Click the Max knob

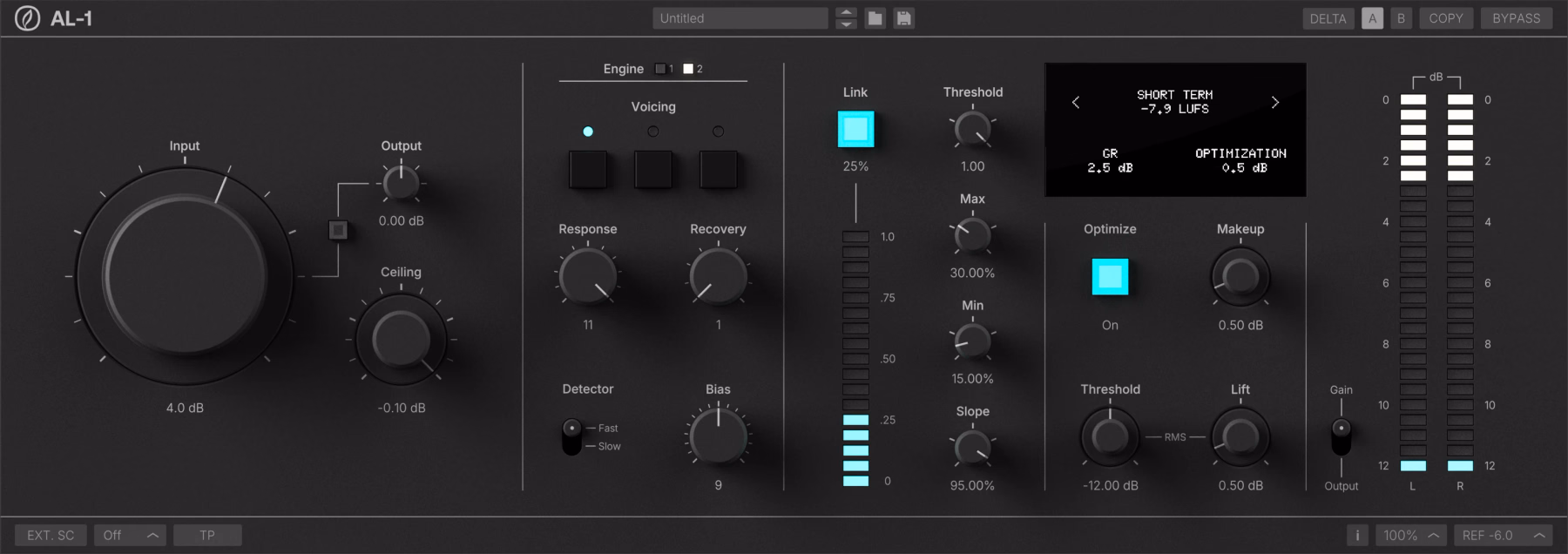click(972, 236)
